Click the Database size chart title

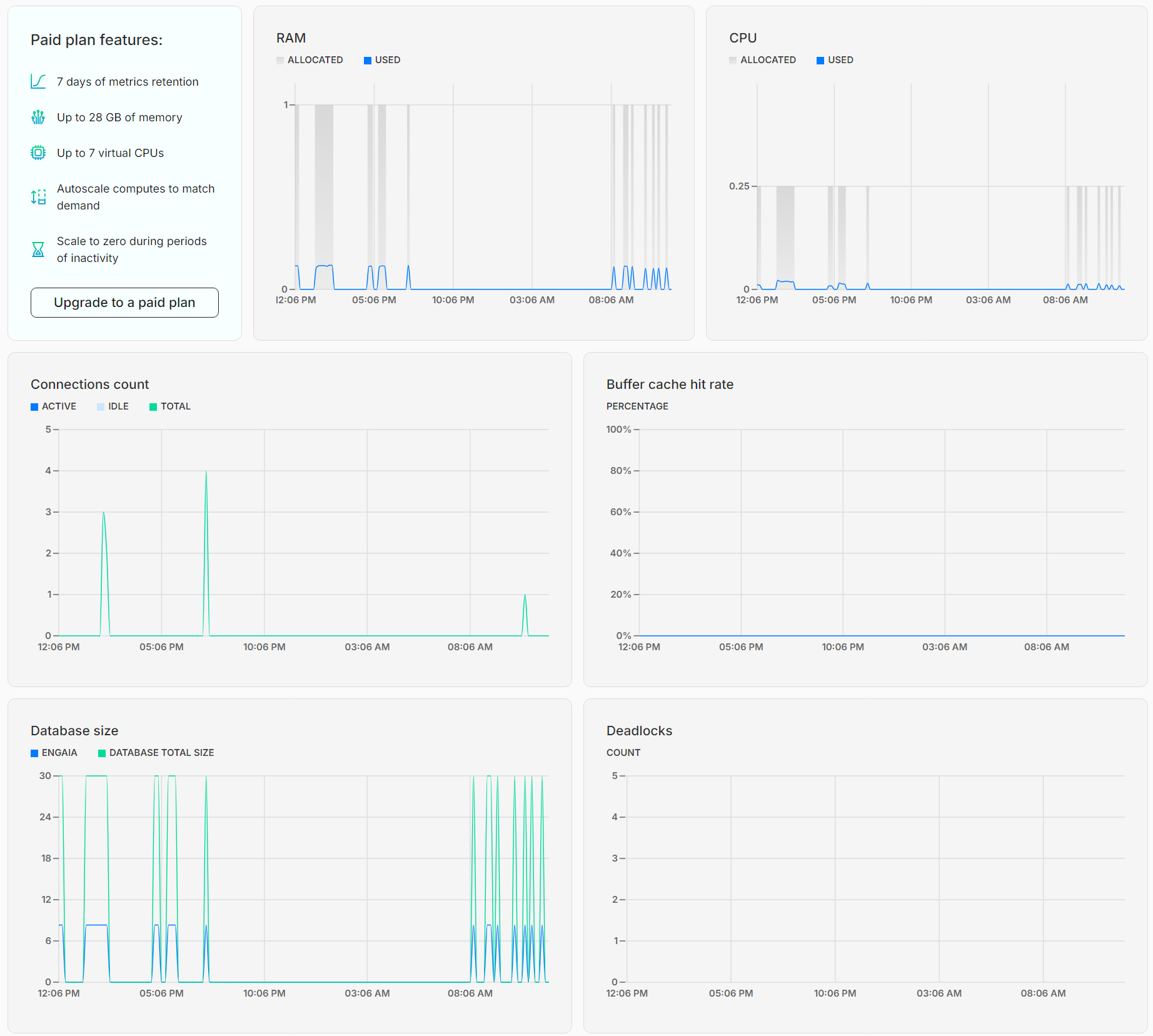tap(74, 731)
